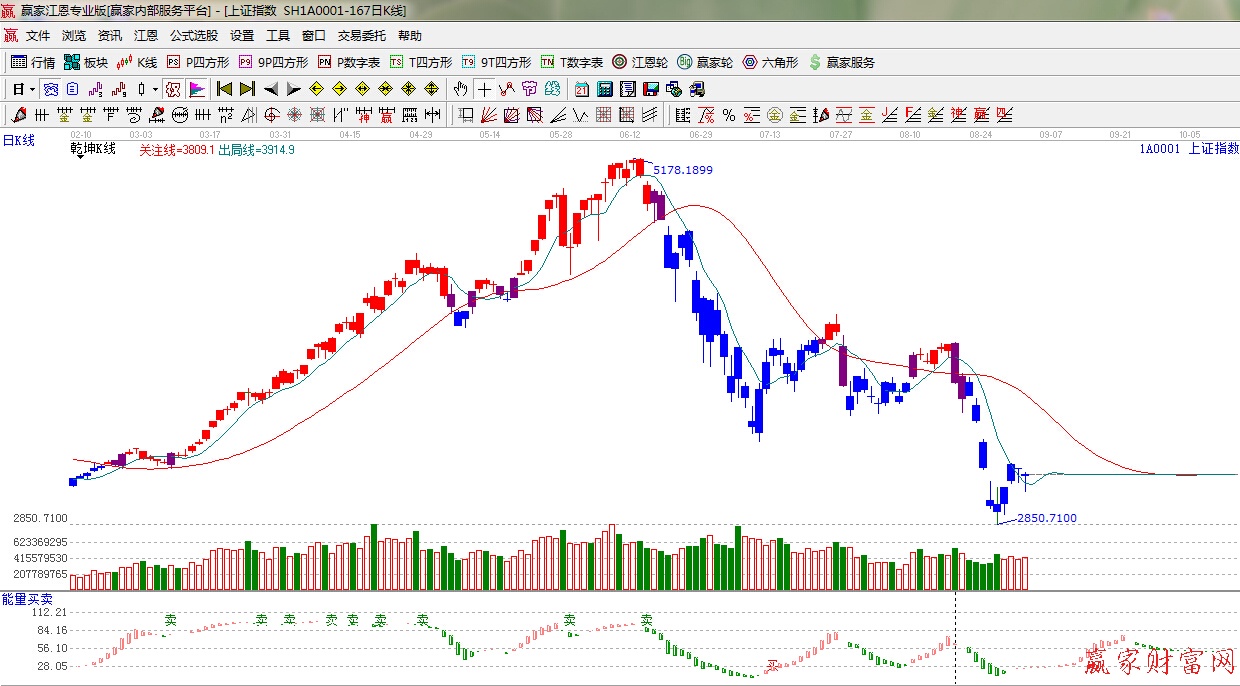
Task: Click the save floppy disk icon
Action: [650, 89]
